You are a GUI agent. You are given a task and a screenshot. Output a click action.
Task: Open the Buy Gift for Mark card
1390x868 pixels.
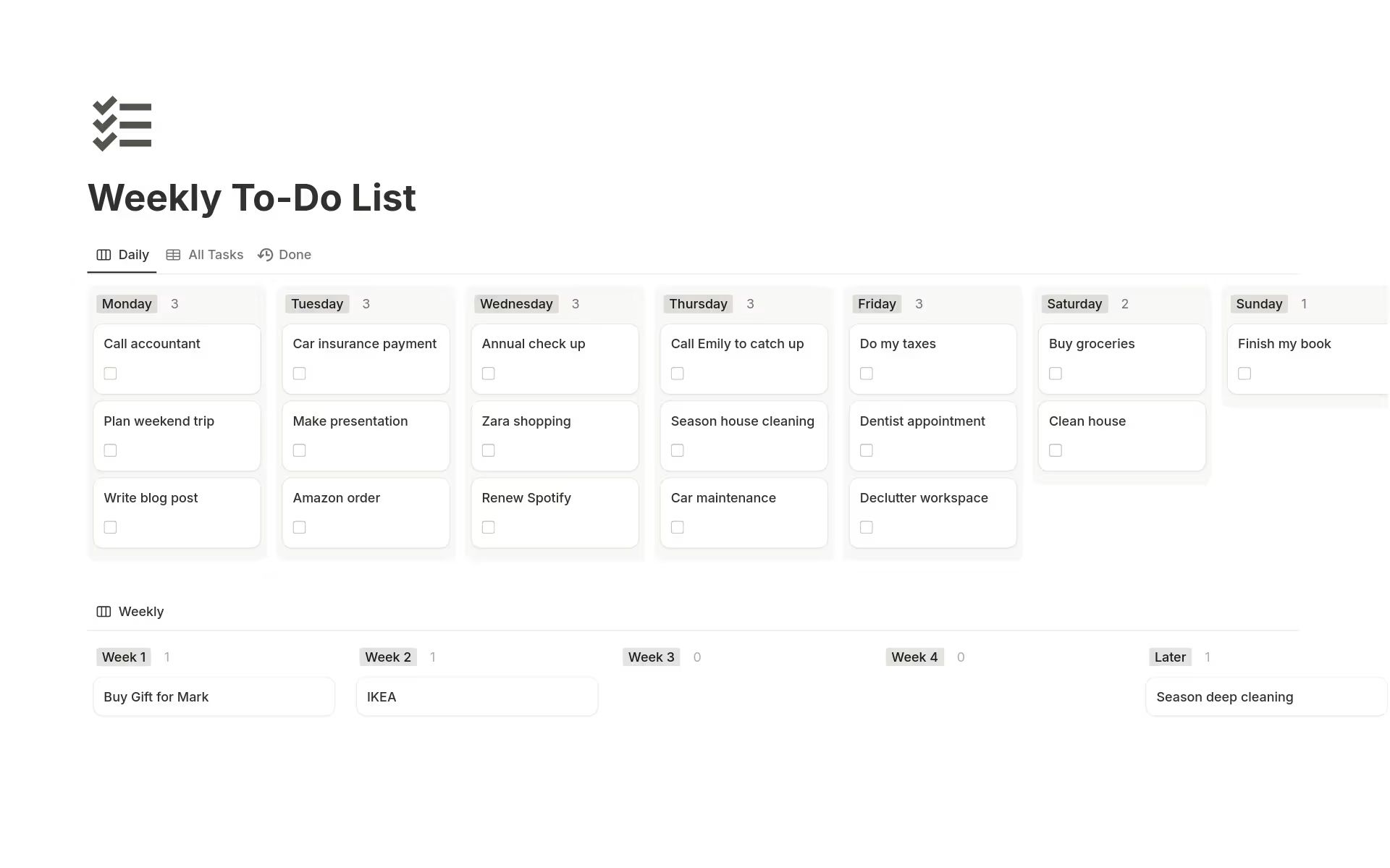point(214,696)
